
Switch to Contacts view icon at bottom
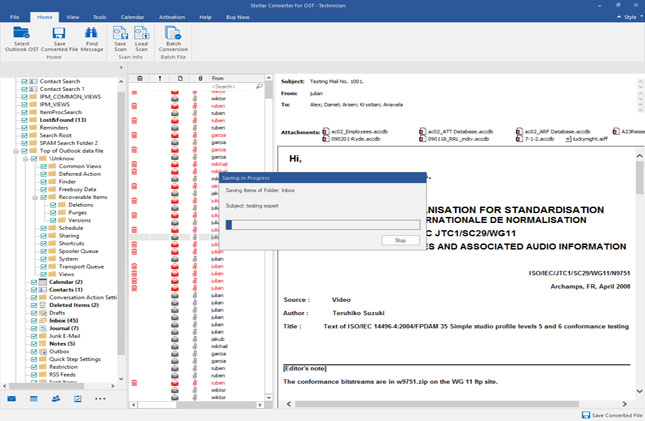point(56,398)
